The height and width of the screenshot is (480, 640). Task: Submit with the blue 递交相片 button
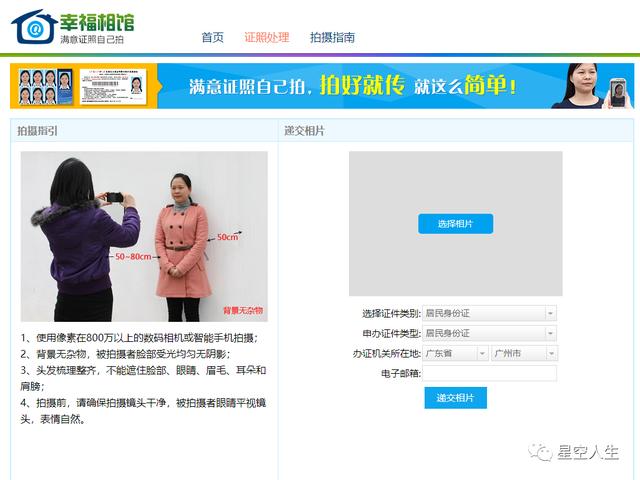pos(455,398)
